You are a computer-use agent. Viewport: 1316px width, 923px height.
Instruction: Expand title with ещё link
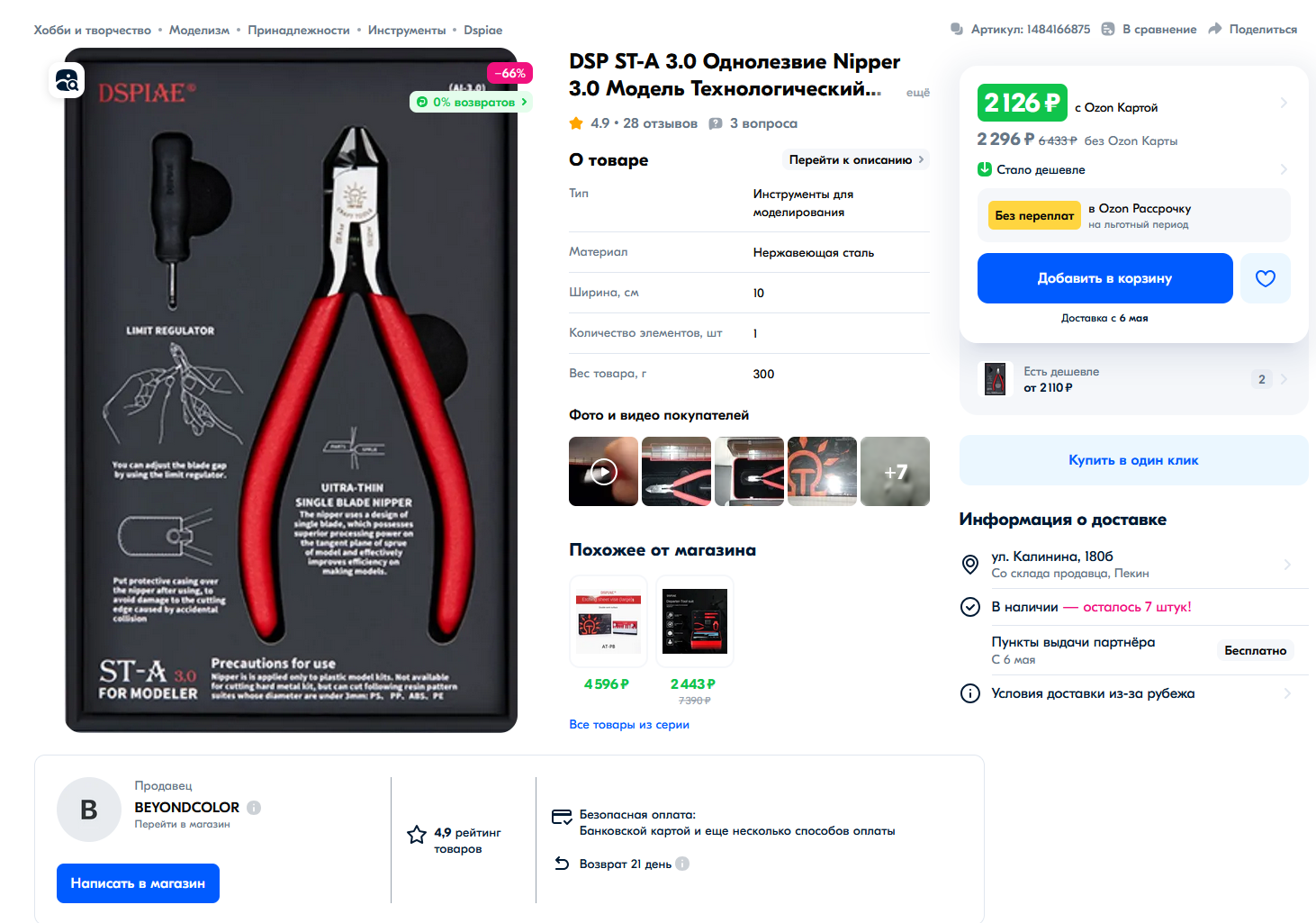[917, 92]
